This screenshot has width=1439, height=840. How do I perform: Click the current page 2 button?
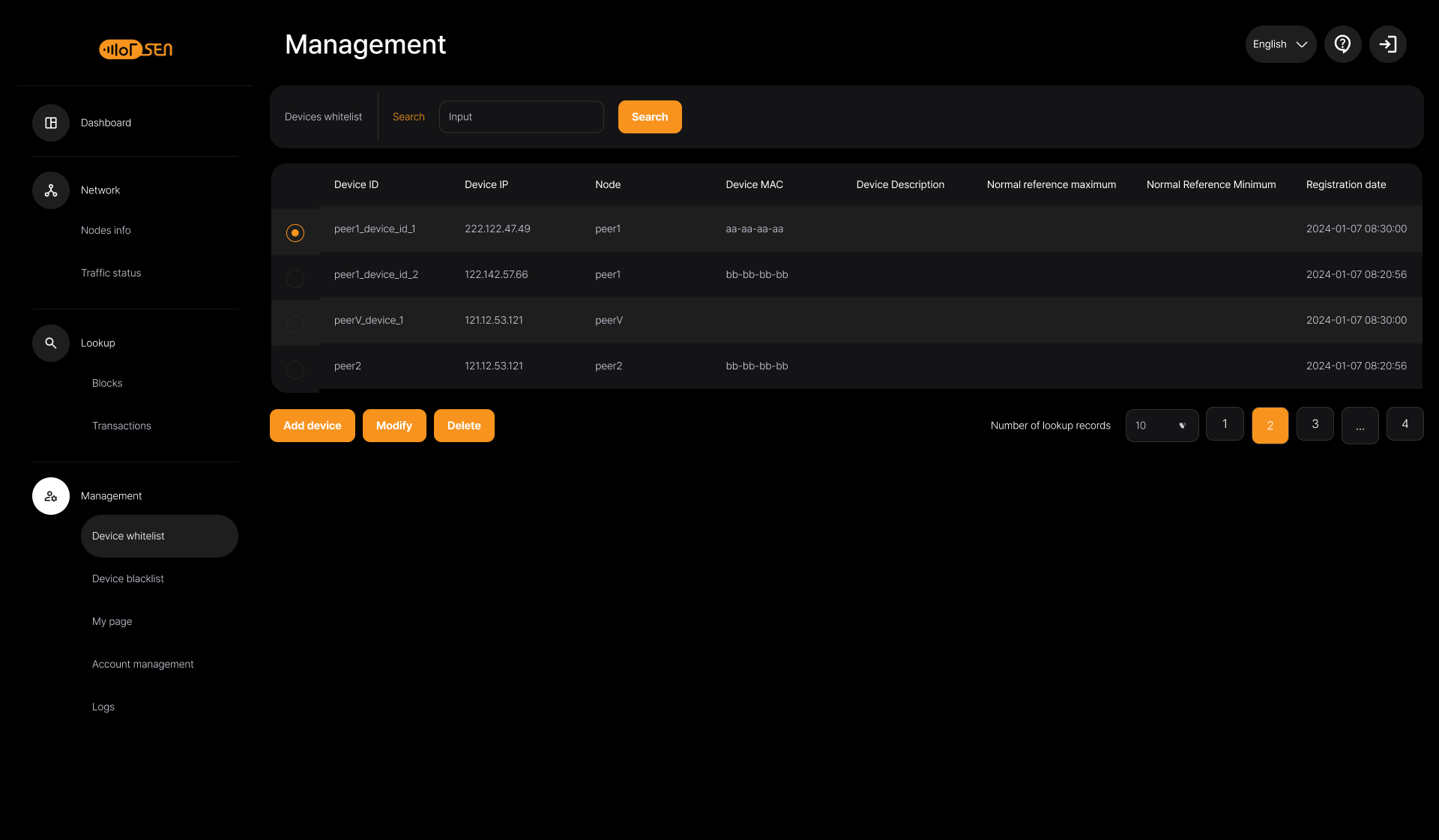[1270, 426]
